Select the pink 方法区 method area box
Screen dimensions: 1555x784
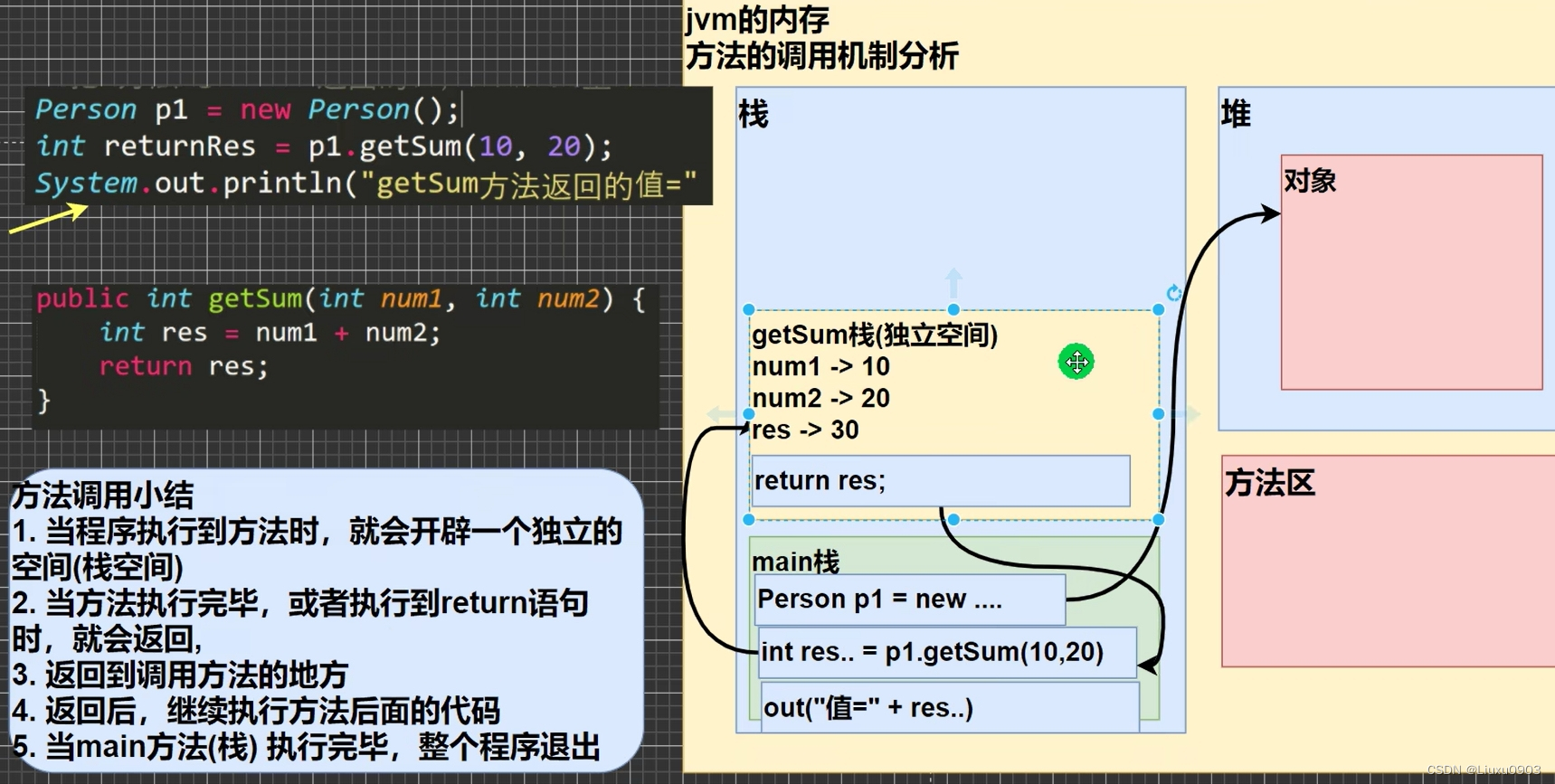click(x=1389, y=561)
